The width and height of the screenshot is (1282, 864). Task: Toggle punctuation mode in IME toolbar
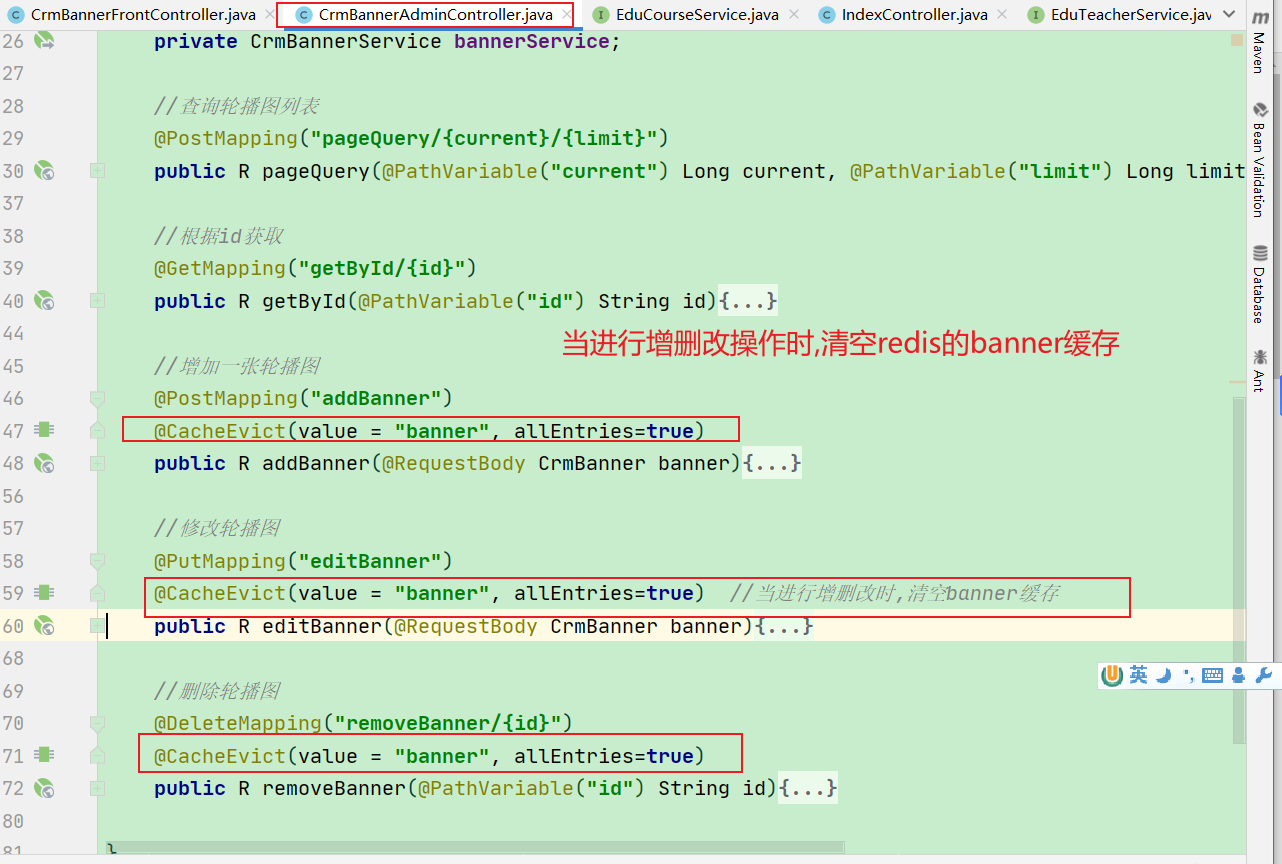1188,676
